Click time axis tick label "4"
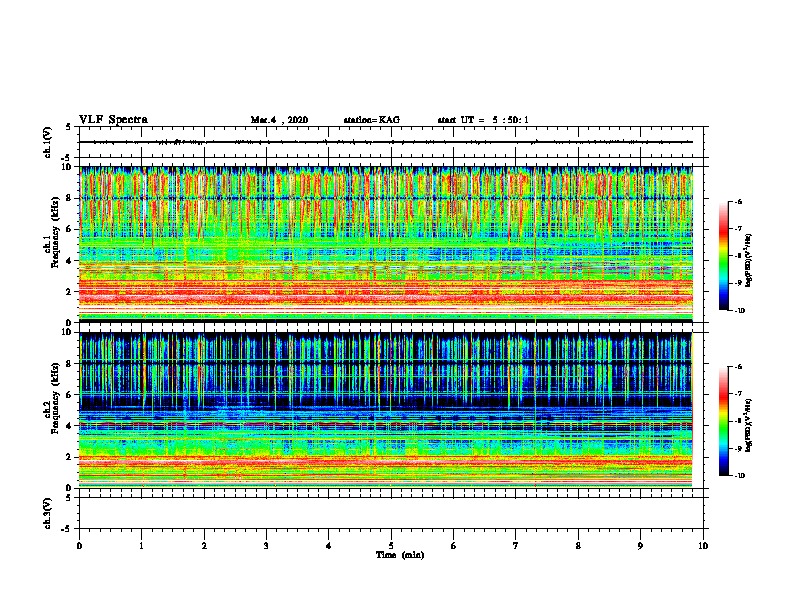Viewport: 792px width, 612px height. (329, 546)
